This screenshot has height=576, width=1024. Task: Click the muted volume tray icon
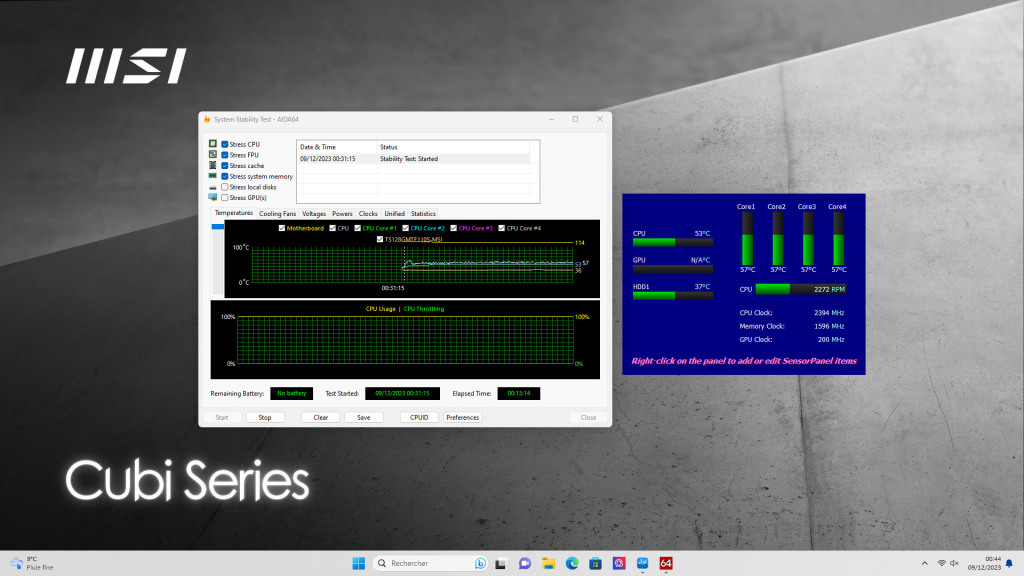pos(954,563)
